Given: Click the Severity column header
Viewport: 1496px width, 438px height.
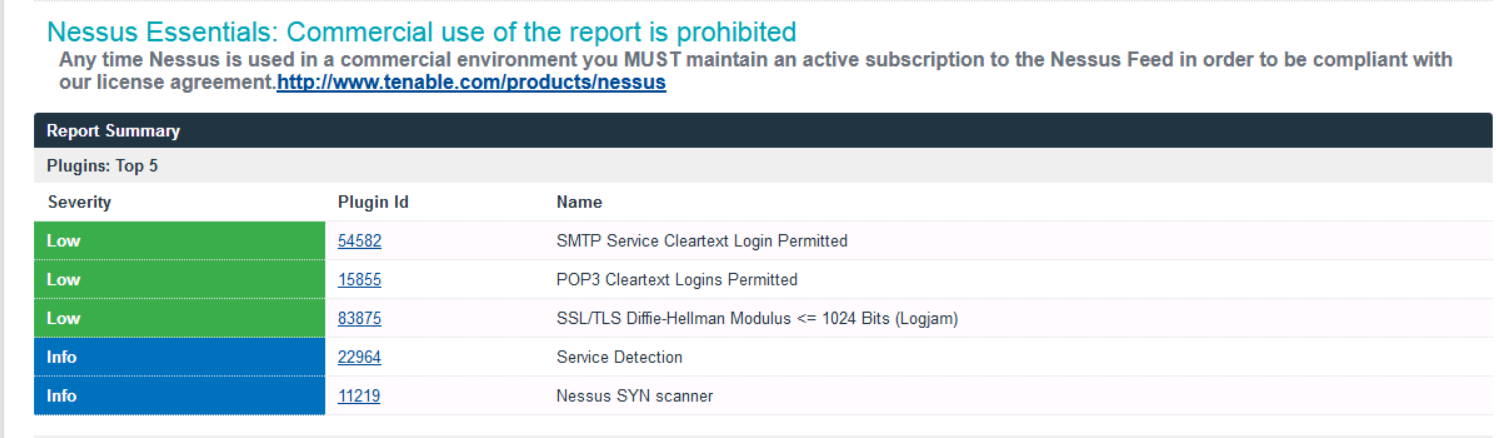Looking at the screenshot, I should coord(79,202).
